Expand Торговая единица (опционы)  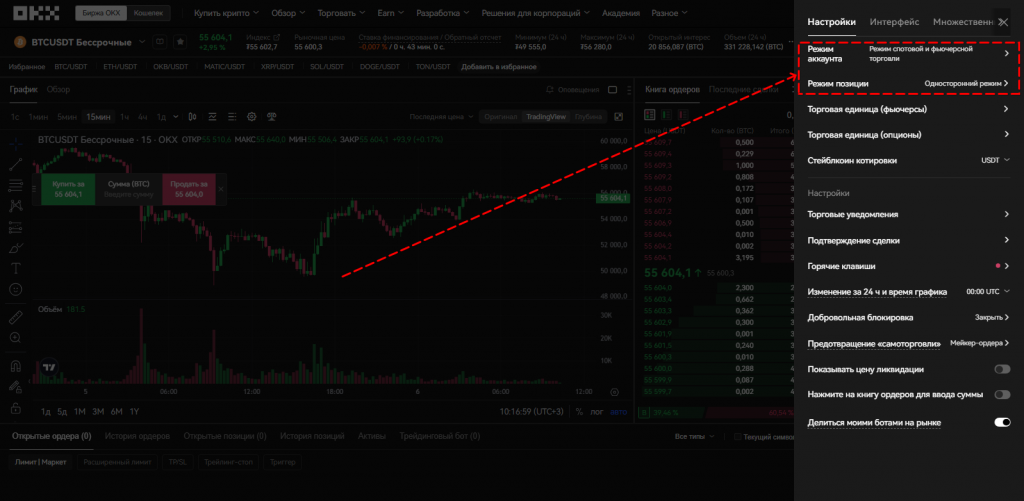(908, 135)
